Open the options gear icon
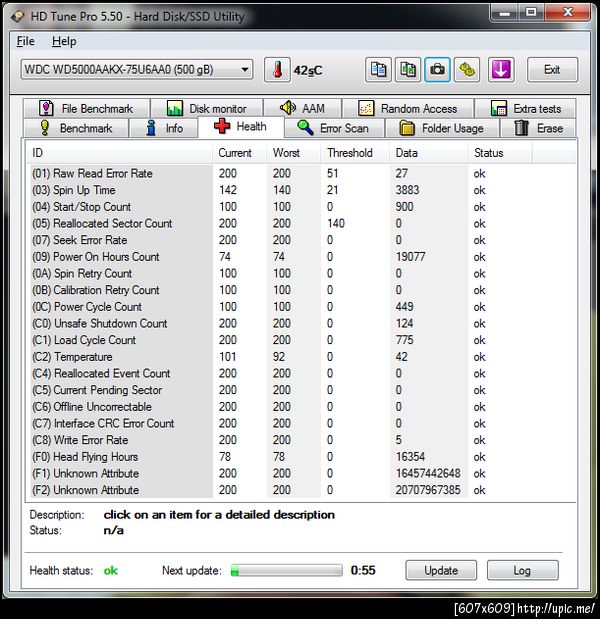Image resolution: width=600 pixels, height=619 pixels. (x=467, y=70)
